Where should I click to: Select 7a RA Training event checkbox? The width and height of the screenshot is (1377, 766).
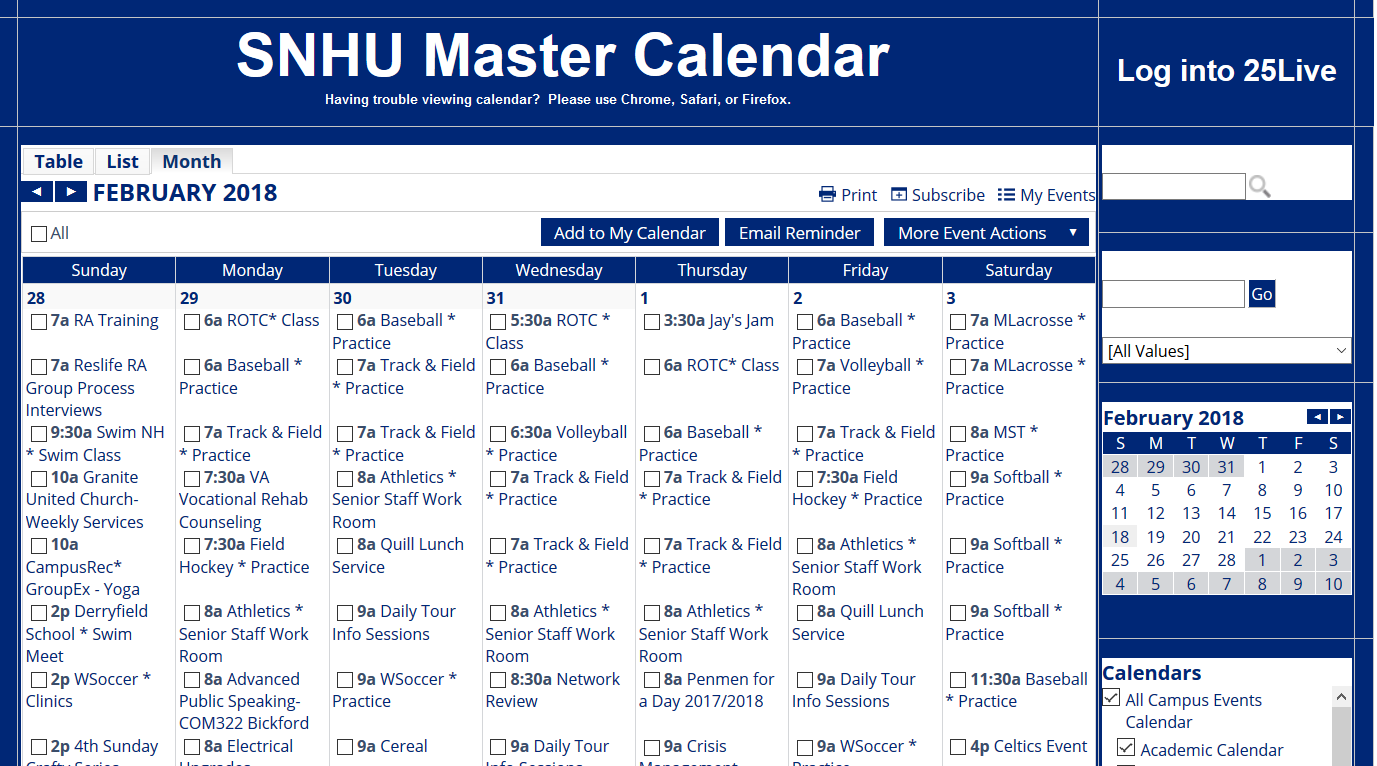coord(39,322)
